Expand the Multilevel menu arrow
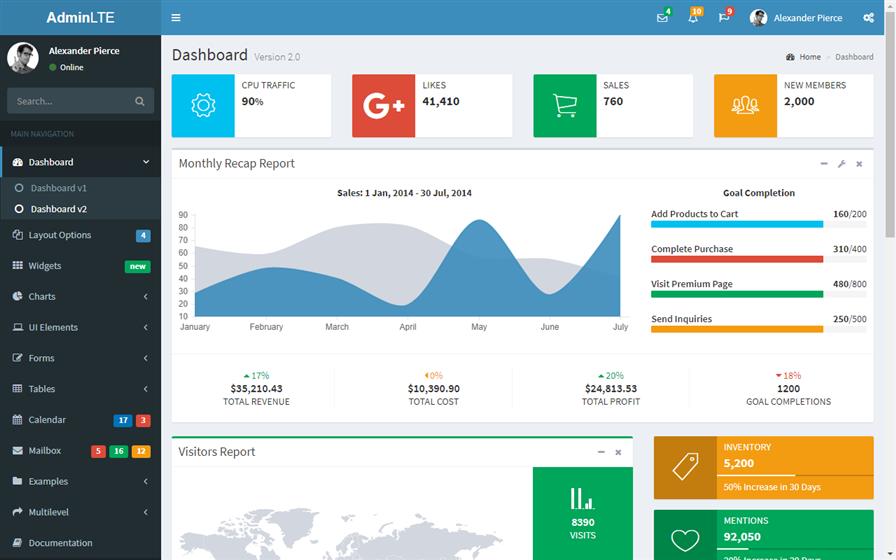Viewport: 896px width, 560px height. [146, 512]
